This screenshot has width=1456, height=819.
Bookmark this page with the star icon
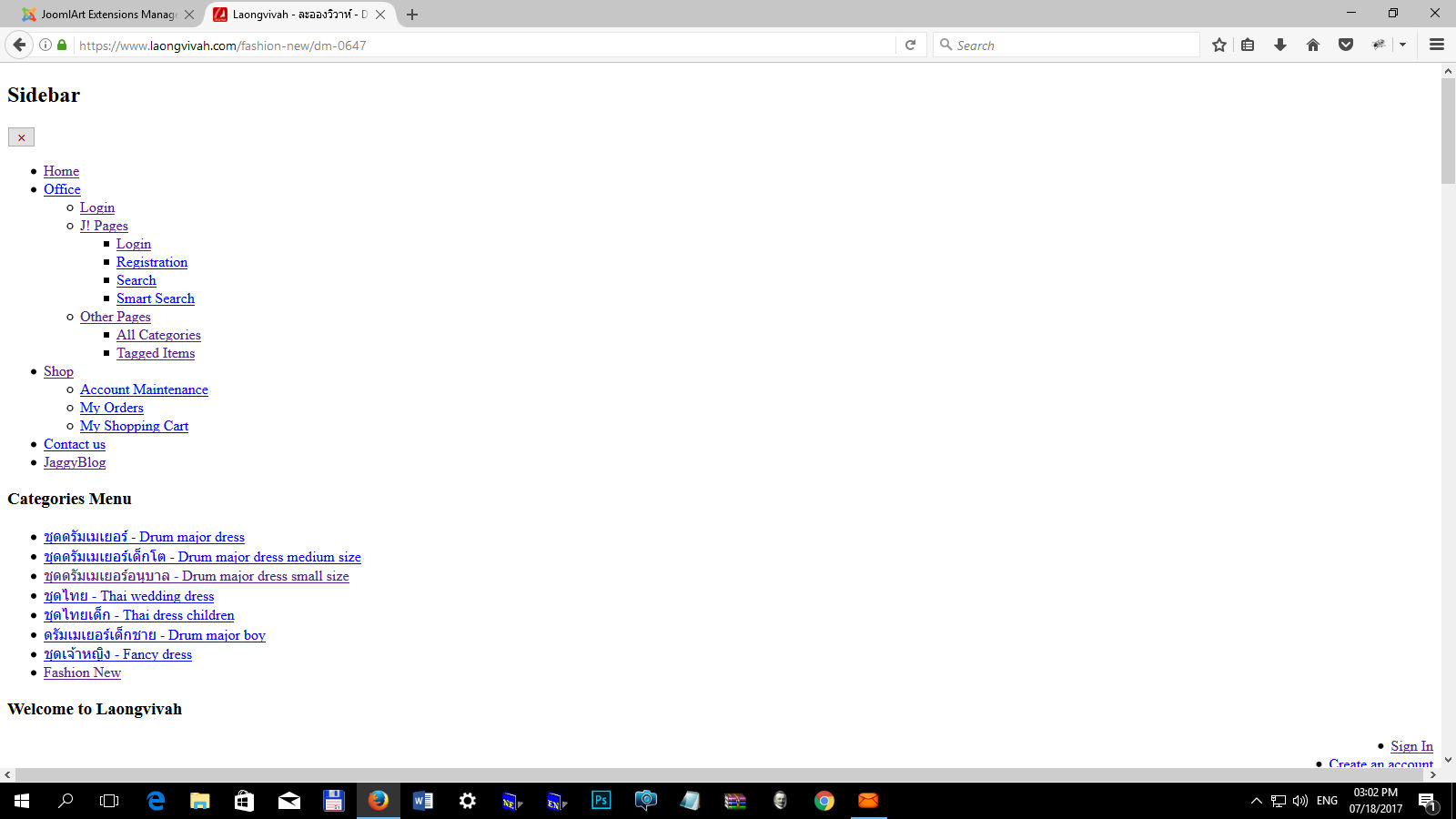1219,45
